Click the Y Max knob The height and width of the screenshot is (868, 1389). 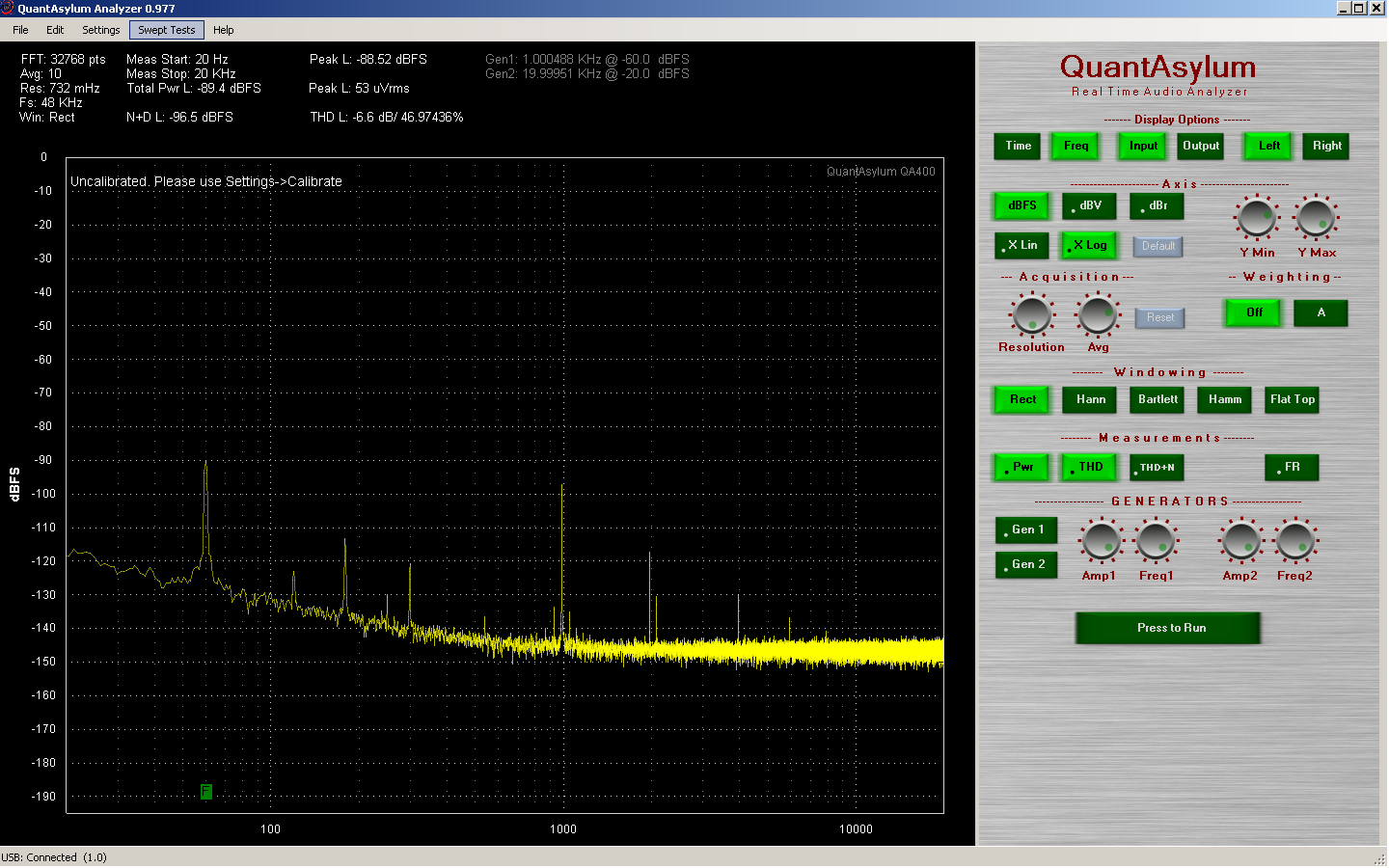coord(1316,218)
